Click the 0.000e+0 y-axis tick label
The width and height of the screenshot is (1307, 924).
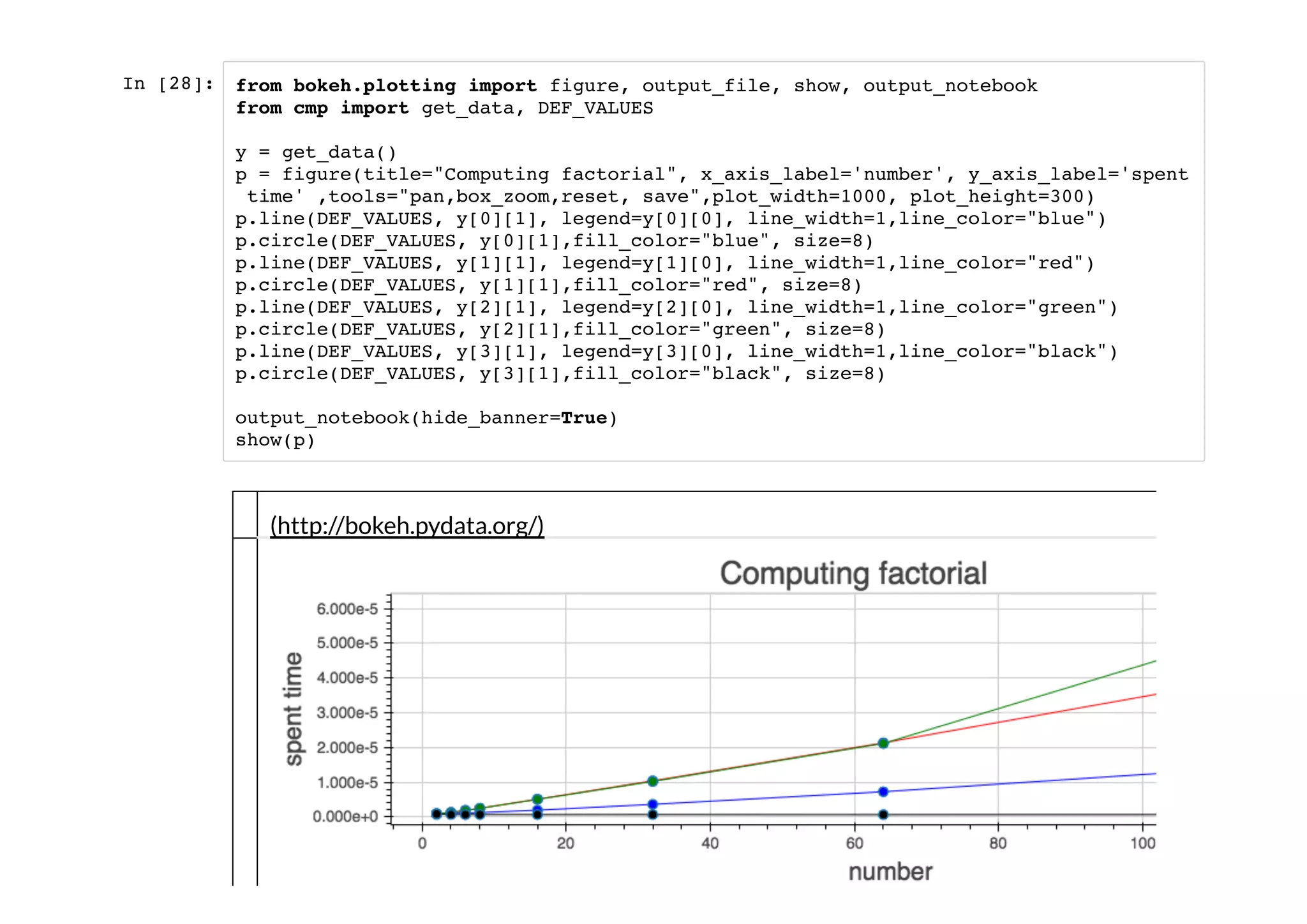345,817
